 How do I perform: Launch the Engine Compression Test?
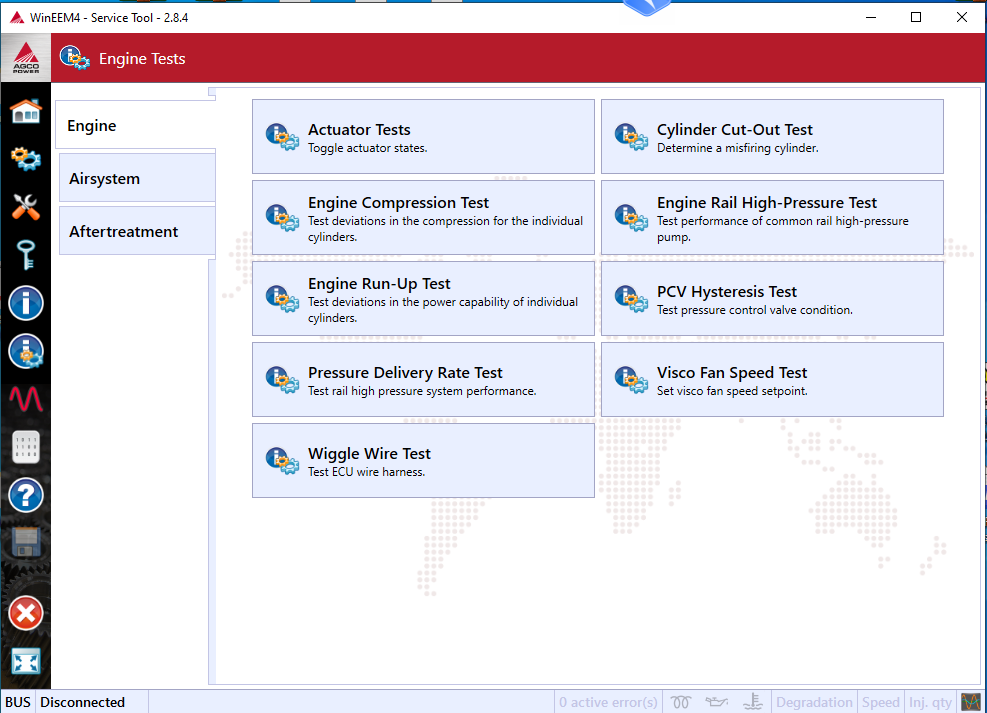point(423,218)
